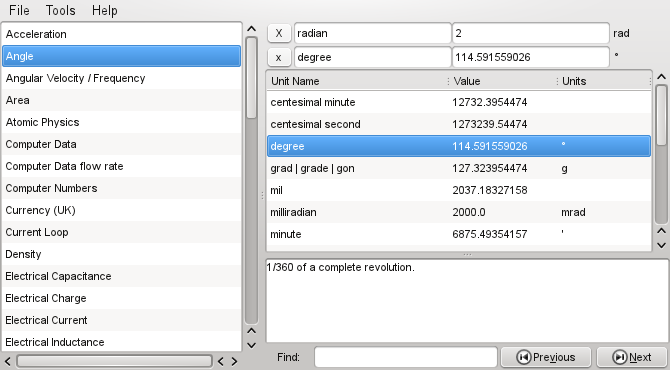The height and width of the screenshot is (370, 670).
Task: Select centesimal second row
Action: [x=459, y=124]
